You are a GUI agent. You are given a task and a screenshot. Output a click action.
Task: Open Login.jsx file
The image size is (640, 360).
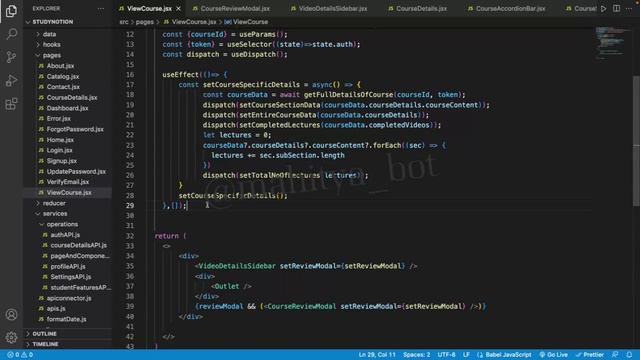point(59,150)
